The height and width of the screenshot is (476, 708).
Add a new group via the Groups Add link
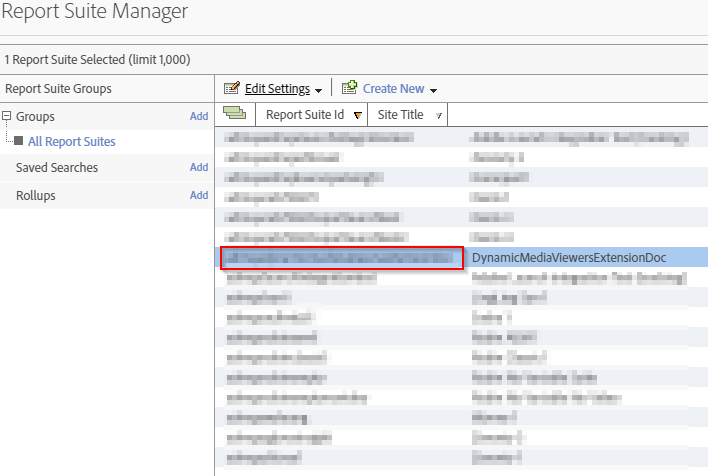[x=199, y=116]
